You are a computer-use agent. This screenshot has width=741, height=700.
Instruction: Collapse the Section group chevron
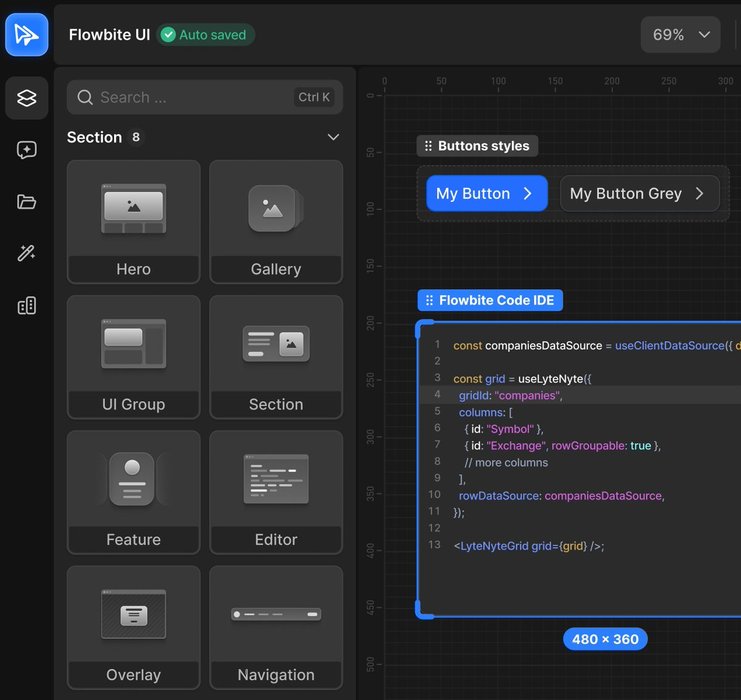[x=333, y=137]
